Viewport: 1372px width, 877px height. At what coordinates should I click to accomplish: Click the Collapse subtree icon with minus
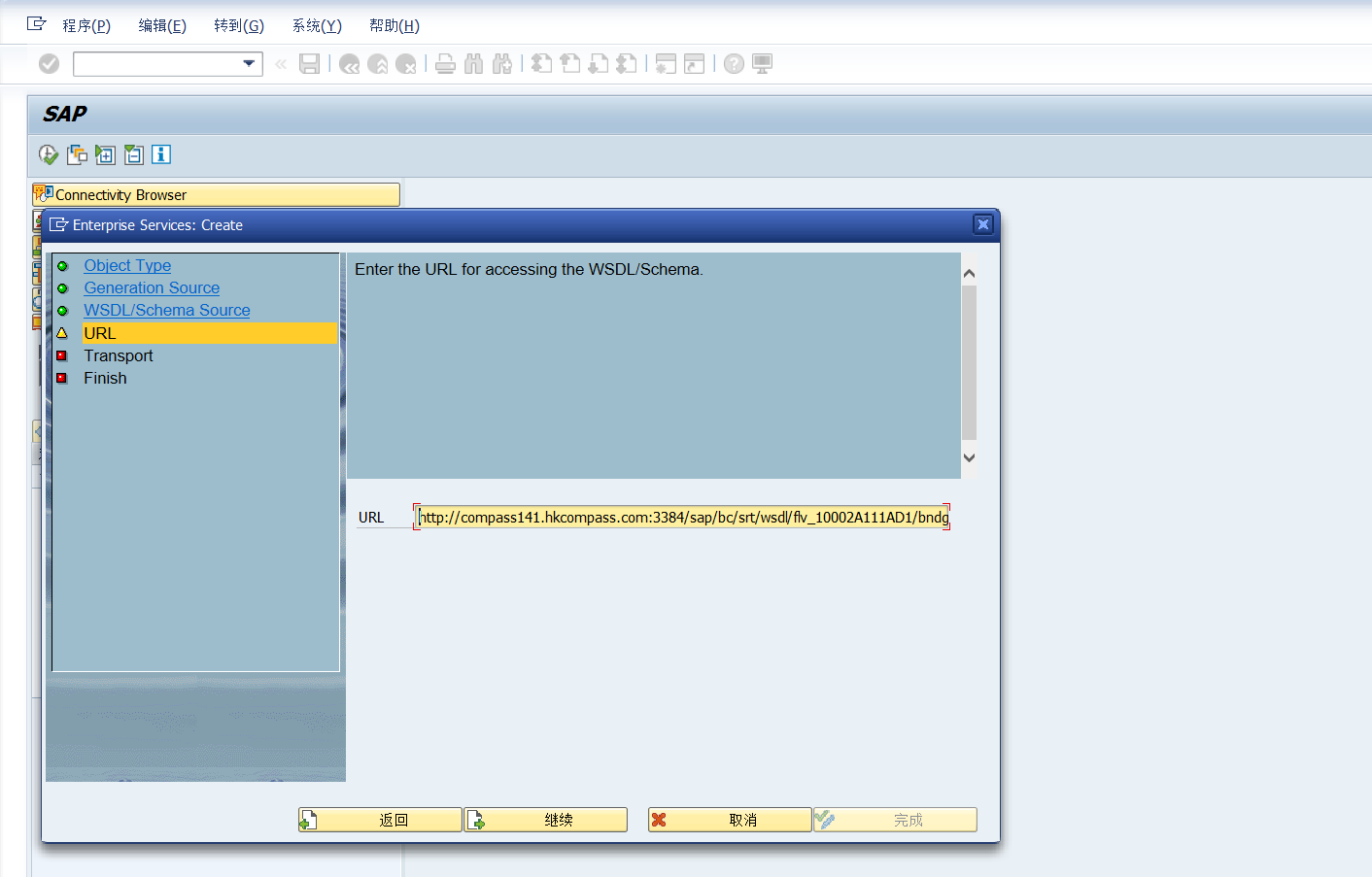coord(133,154)
